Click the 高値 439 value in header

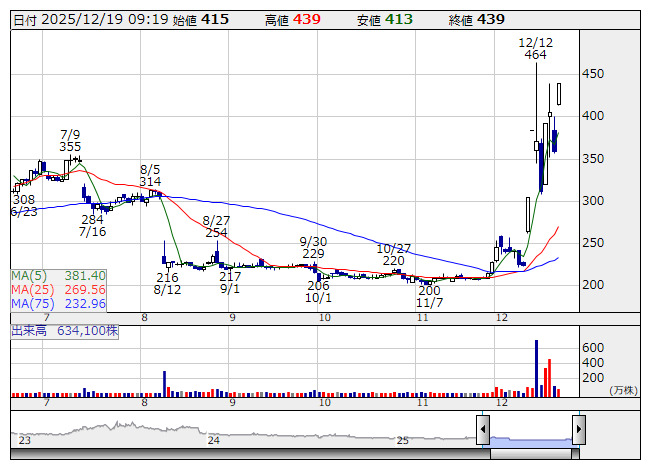point(293,20)
